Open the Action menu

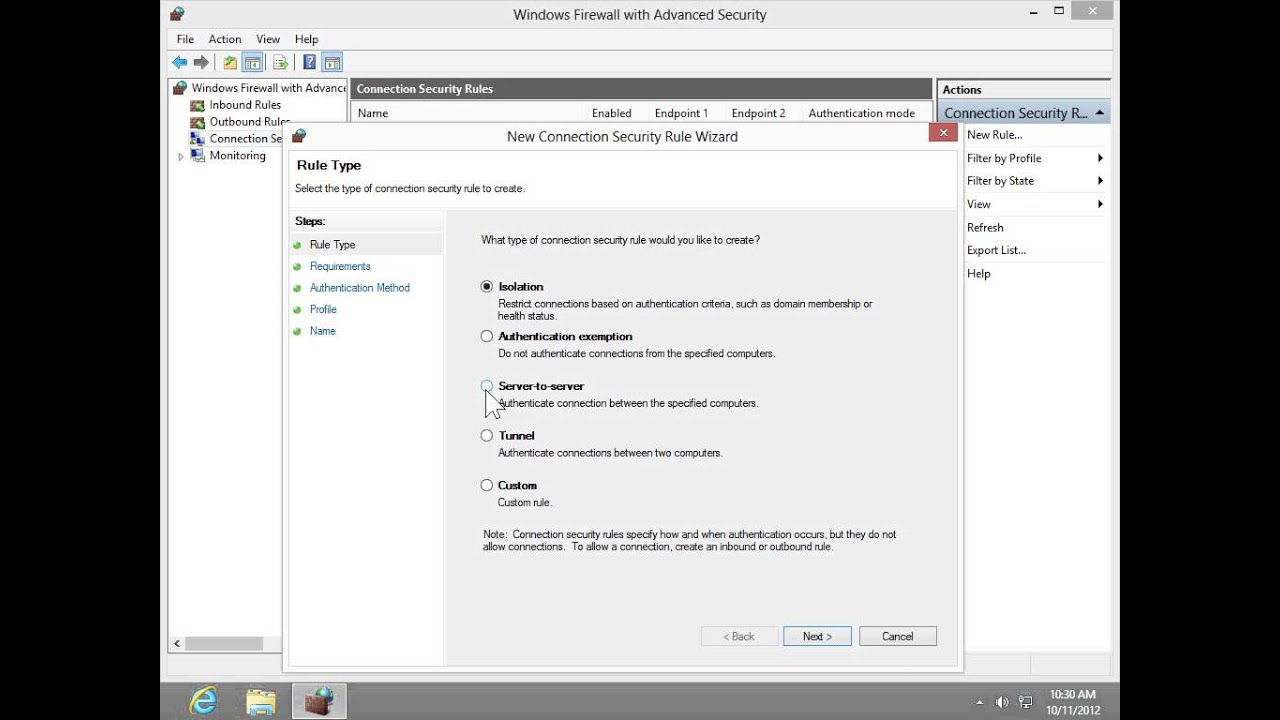pyautogui.click(x=225, y=39)
